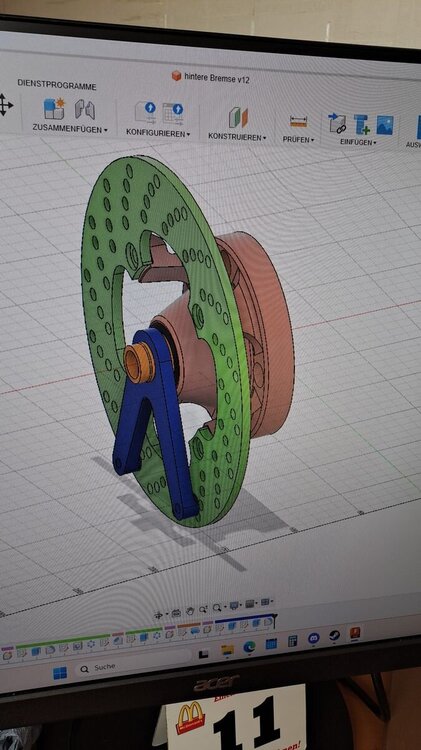Screen dimensions: 421x750
Task: Click the As-built Joint icon
Action: tap(85, 110)
